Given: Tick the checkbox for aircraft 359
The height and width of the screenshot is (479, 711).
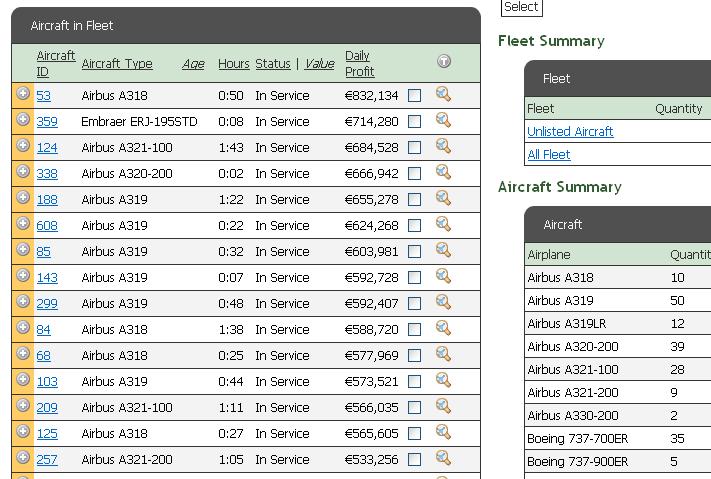Looking at the screenshot, I should pos(414,122).
